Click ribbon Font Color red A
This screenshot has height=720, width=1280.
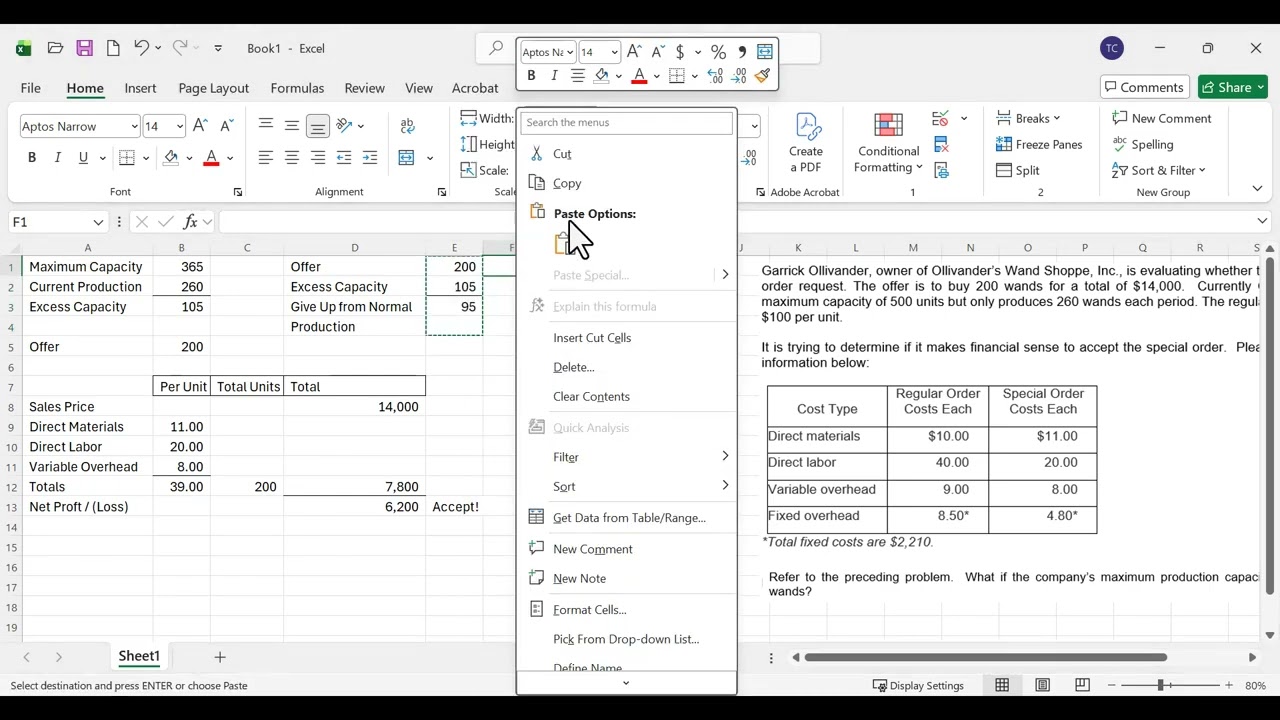[x=210, y=158]
